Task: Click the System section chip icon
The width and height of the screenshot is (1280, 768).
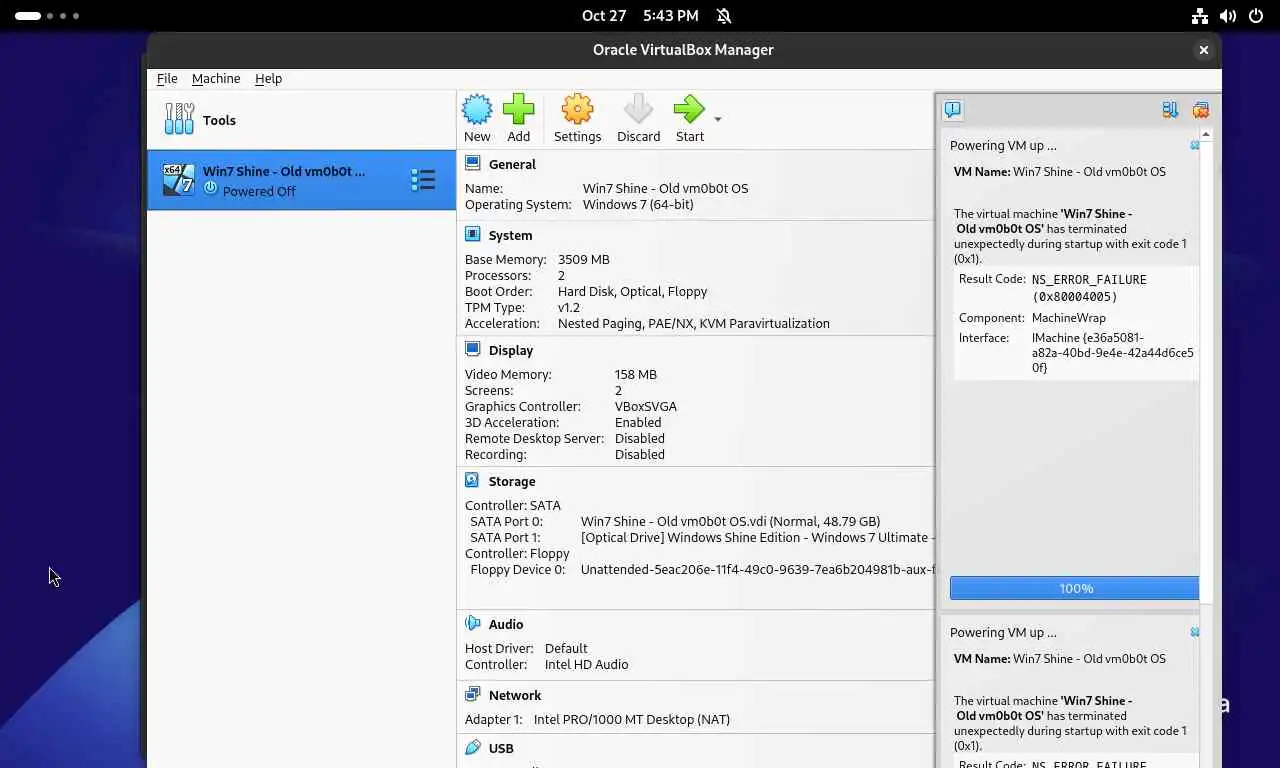Action: (x=472, y=234)
